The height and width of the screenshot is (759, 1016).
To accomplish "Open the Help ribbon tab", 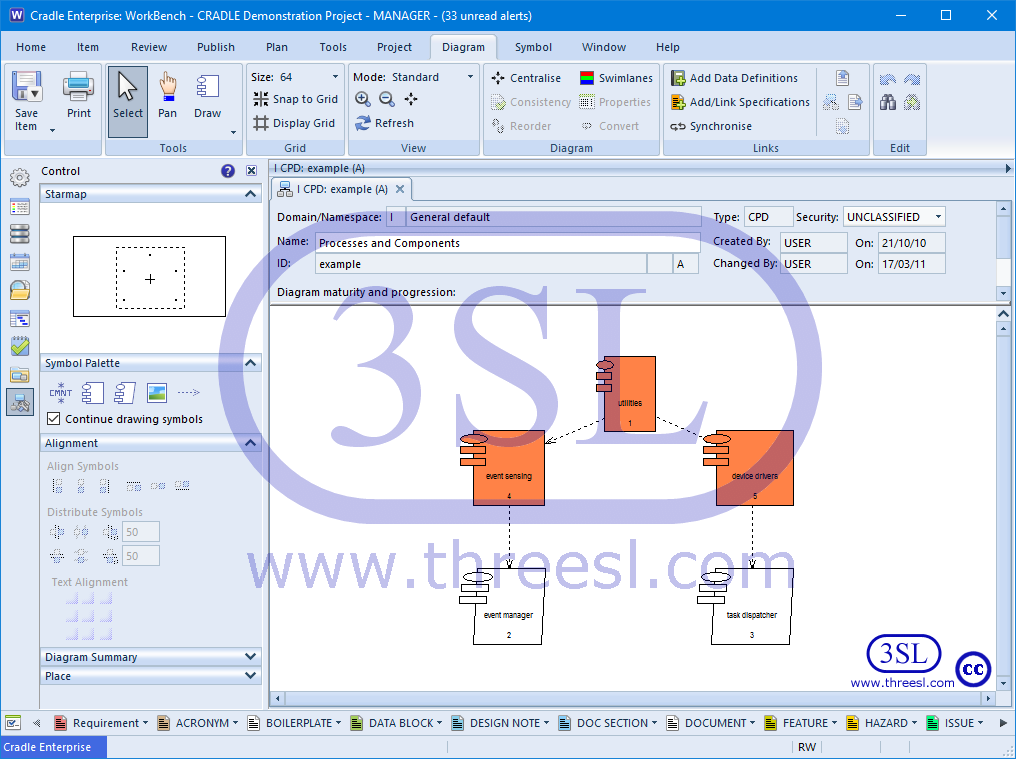I will click(x=667, y=47).
